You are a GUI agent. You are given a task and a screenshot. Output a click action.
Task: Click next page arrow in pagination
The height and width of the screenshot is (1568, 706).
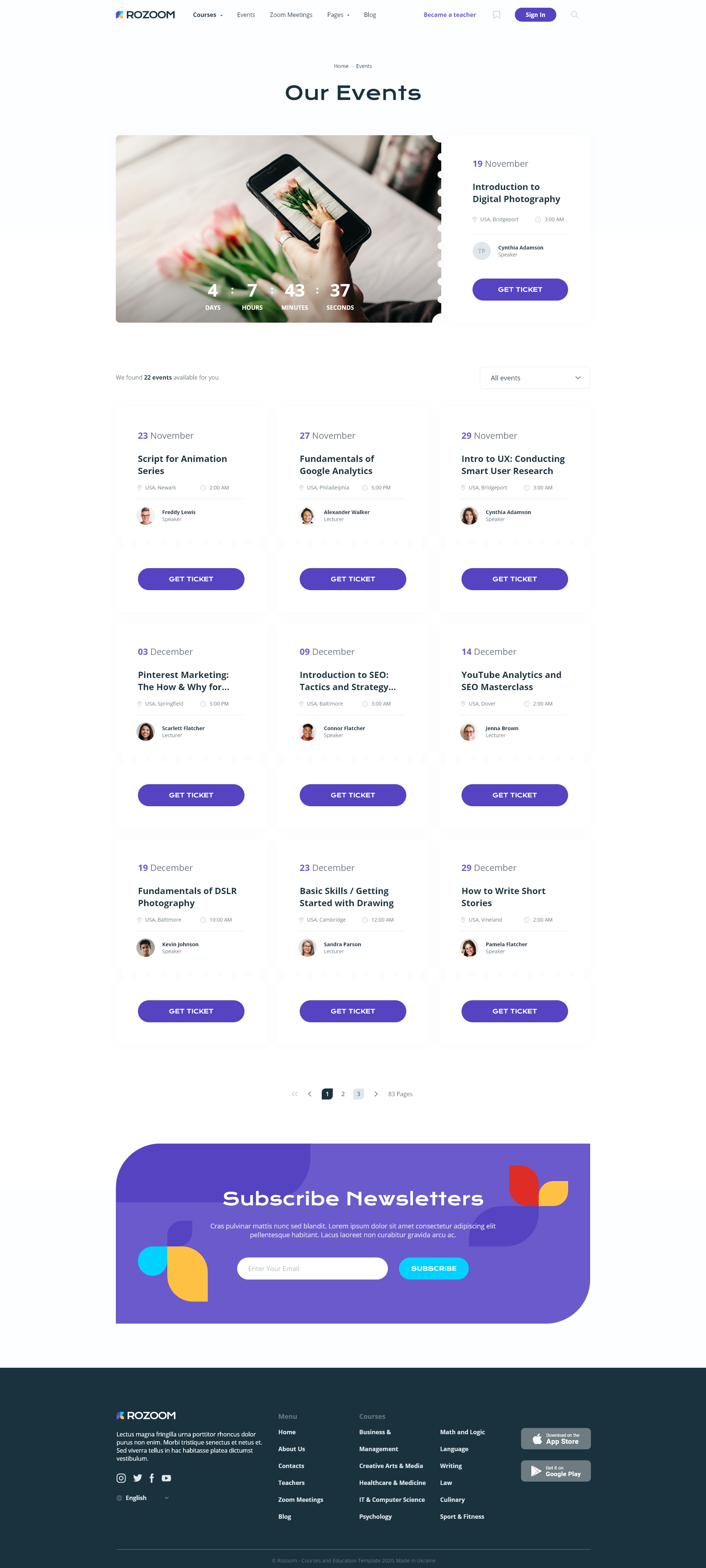point(376,1094)
